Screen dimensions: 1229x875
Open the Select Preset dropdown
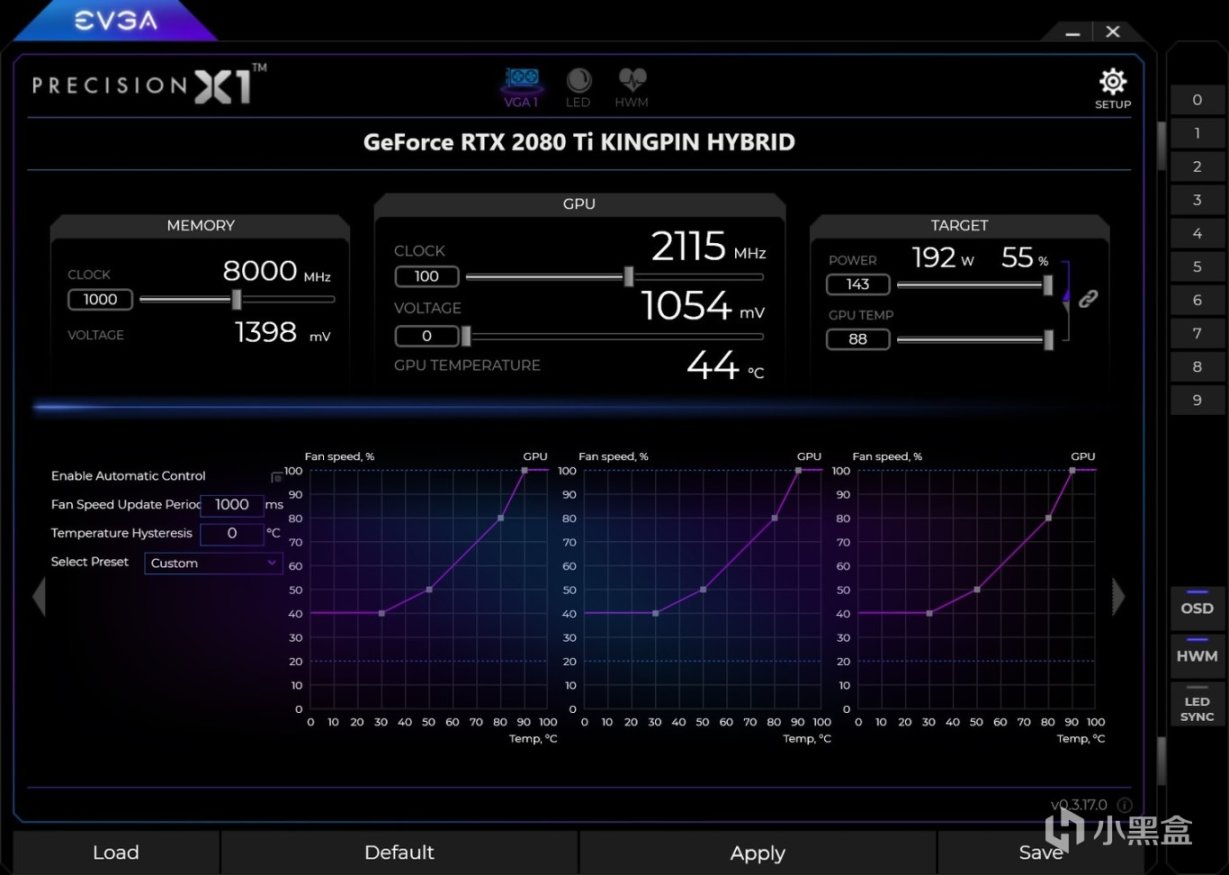(214, 563)
